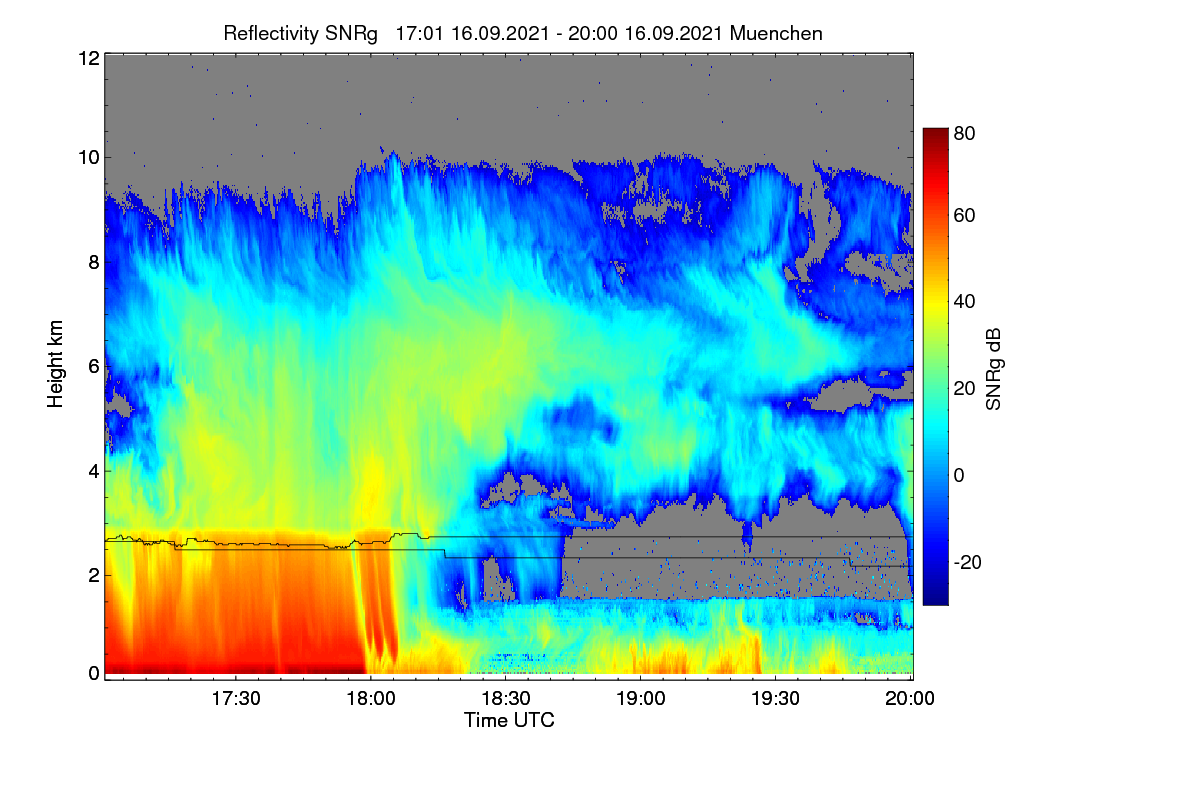Image resolution: width=1200 pixels, height=800 pixels.
Task: Click 'Muenchen' in the plot title
Action: 776,33
